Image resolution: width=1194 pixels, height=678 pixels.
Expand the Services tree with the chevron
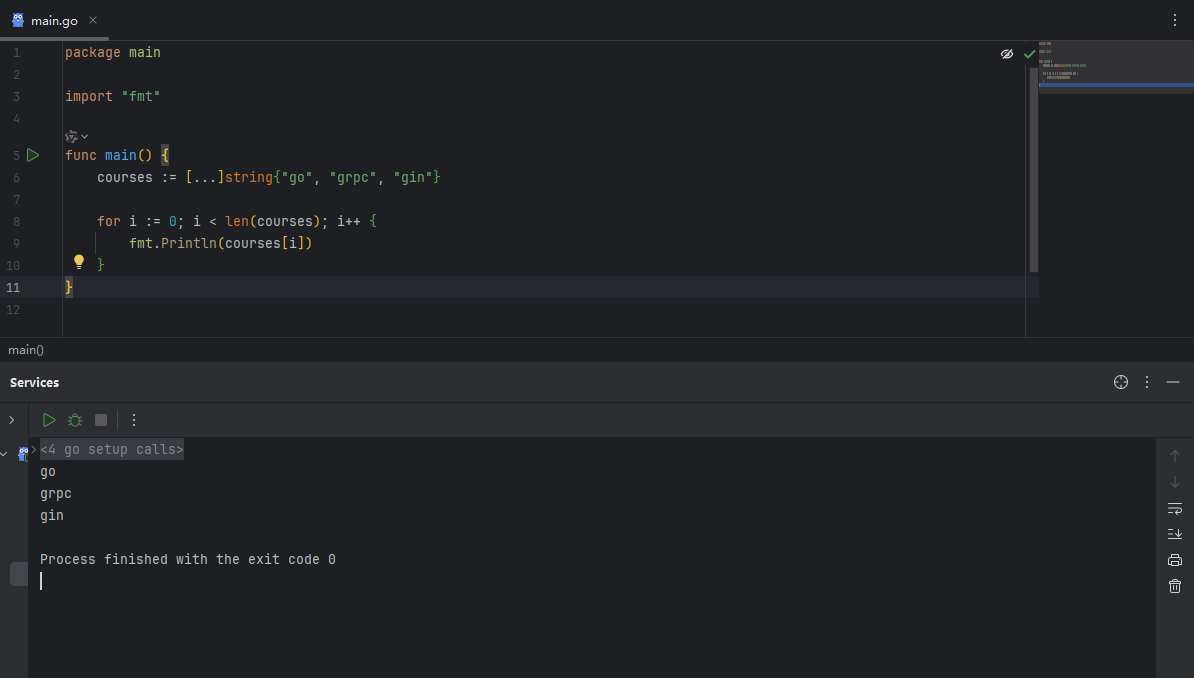11,420
